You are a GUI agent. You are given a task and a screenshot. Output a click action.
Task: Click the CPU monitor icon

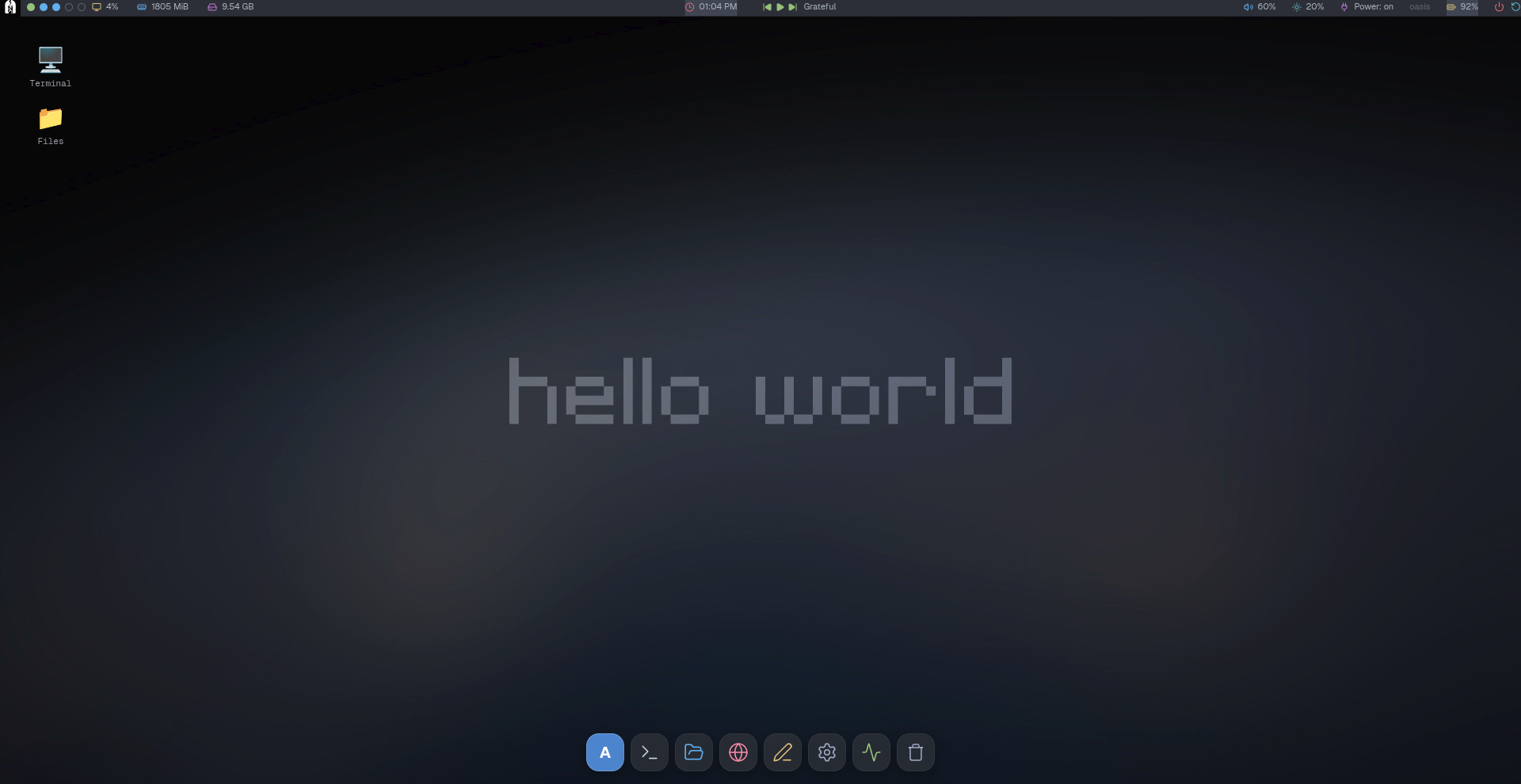pyautogui.click(x=97, y=7)
